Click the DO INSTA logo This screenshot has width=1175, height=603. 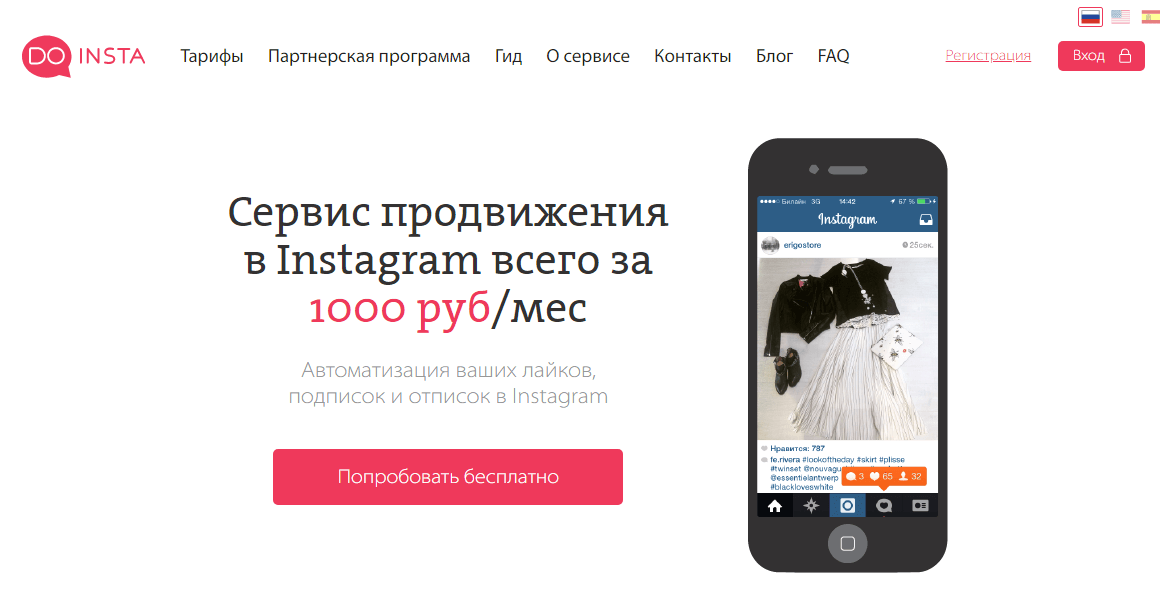pos(84,56)
